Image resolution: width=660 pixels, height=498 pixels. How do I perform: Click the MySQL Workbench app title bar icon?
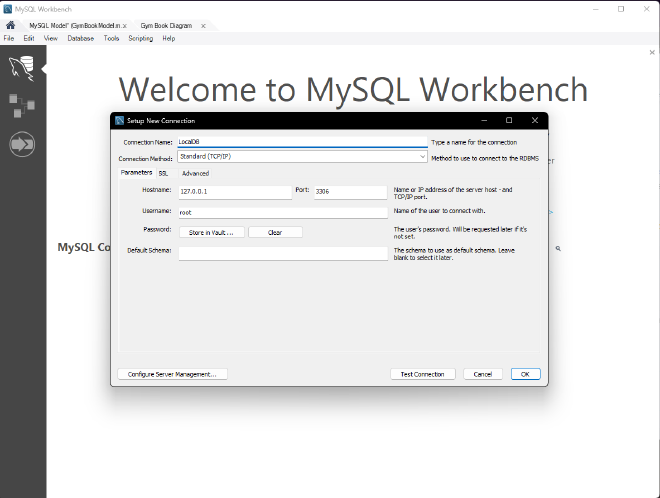click(8, 9)
